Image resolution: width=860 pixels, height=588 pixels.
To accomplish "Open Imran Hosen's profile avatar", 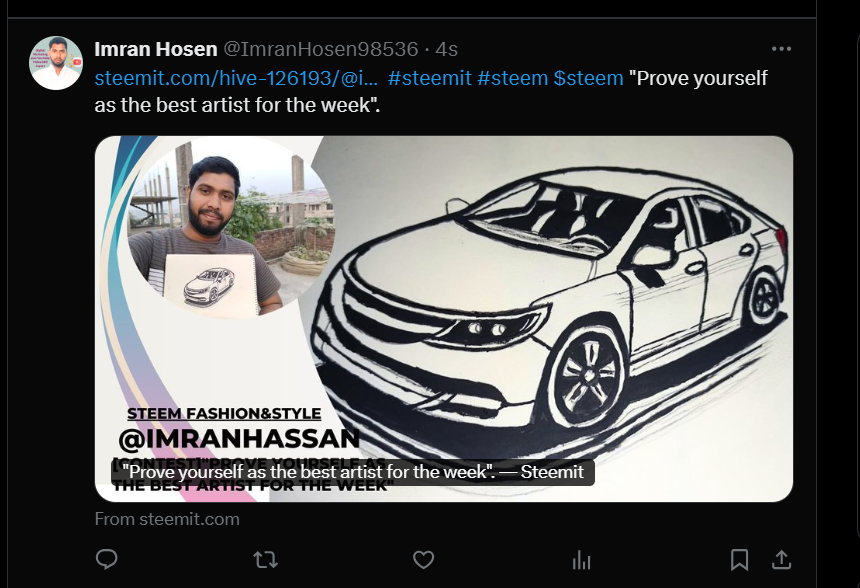I will 56,63.
